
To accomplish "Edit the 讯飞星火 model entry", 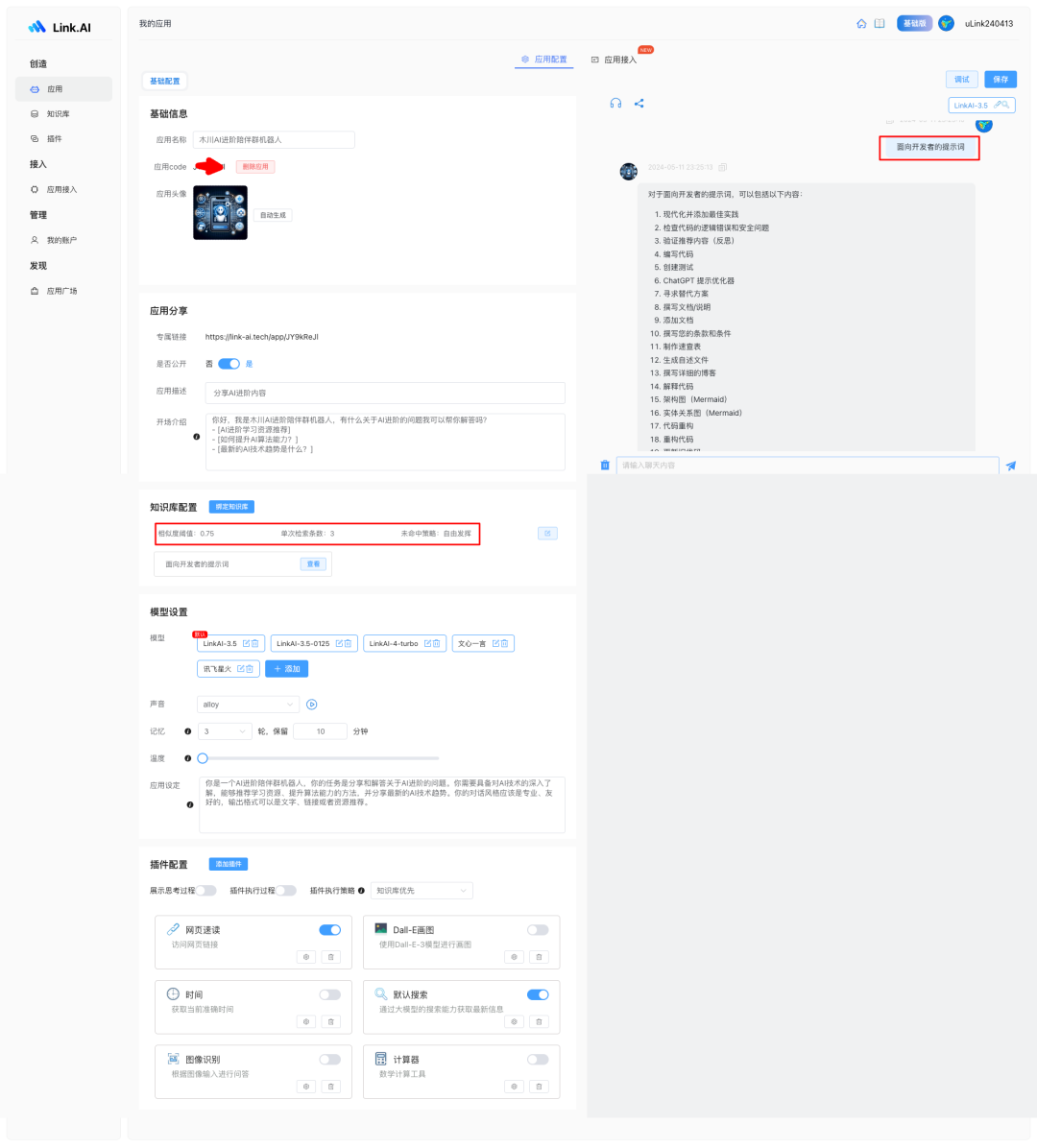I will [241, 668].
